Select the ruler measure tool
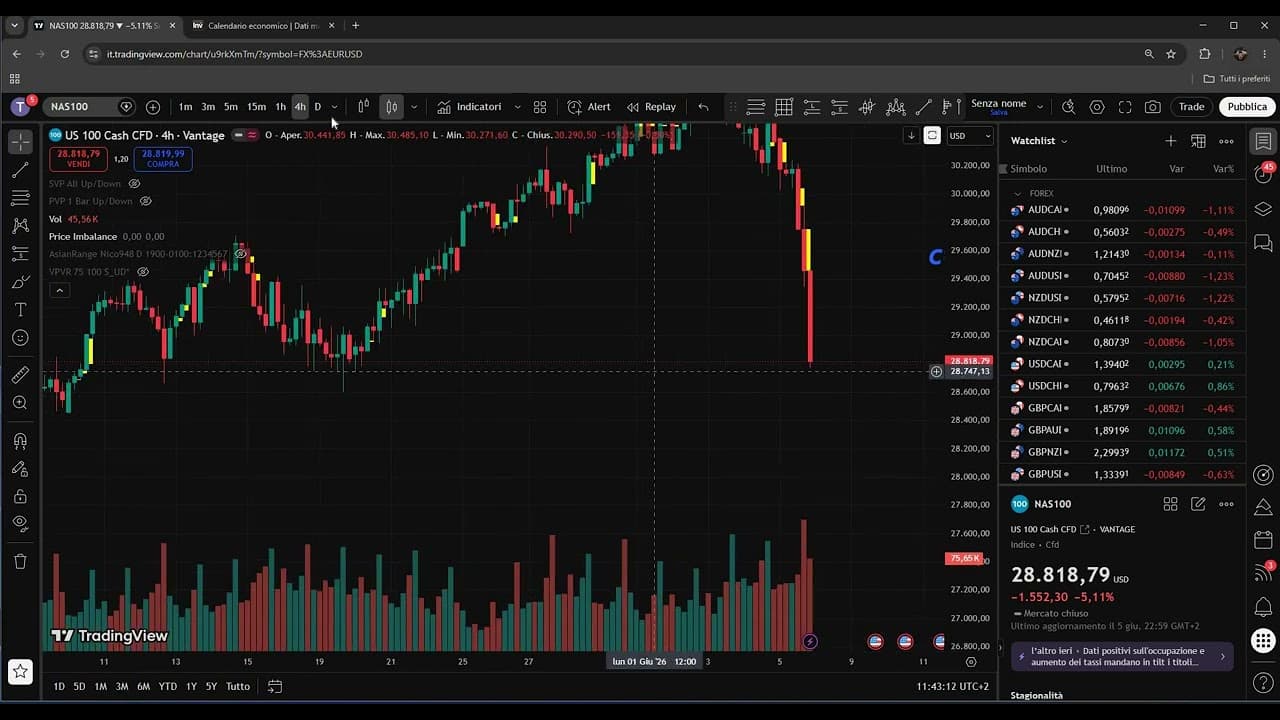The image size is (1280, 720). [x=20, y=375]
